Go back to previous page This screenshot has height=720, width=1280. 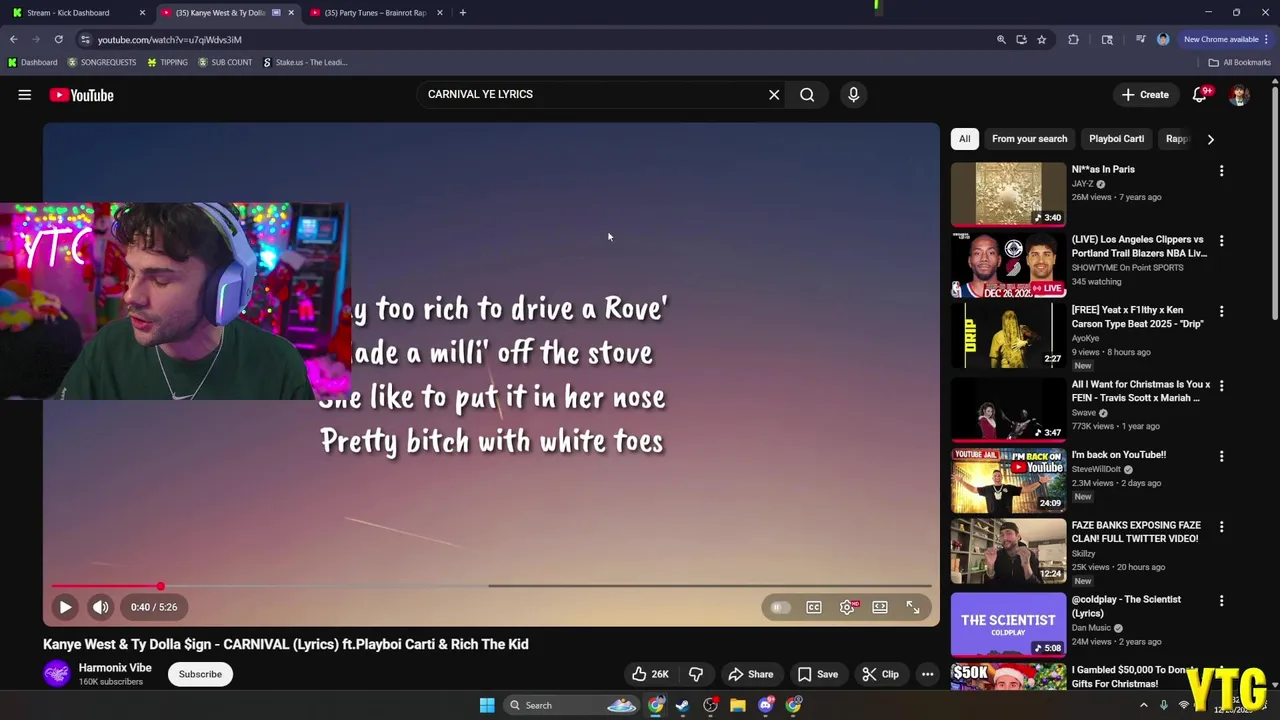pos(14,39)
